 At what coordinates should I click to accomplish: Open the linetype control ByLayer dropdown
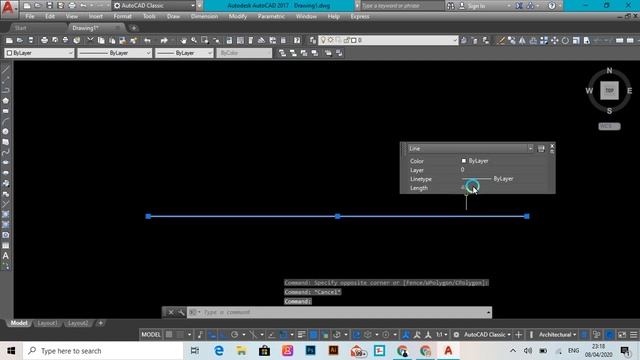115,53
